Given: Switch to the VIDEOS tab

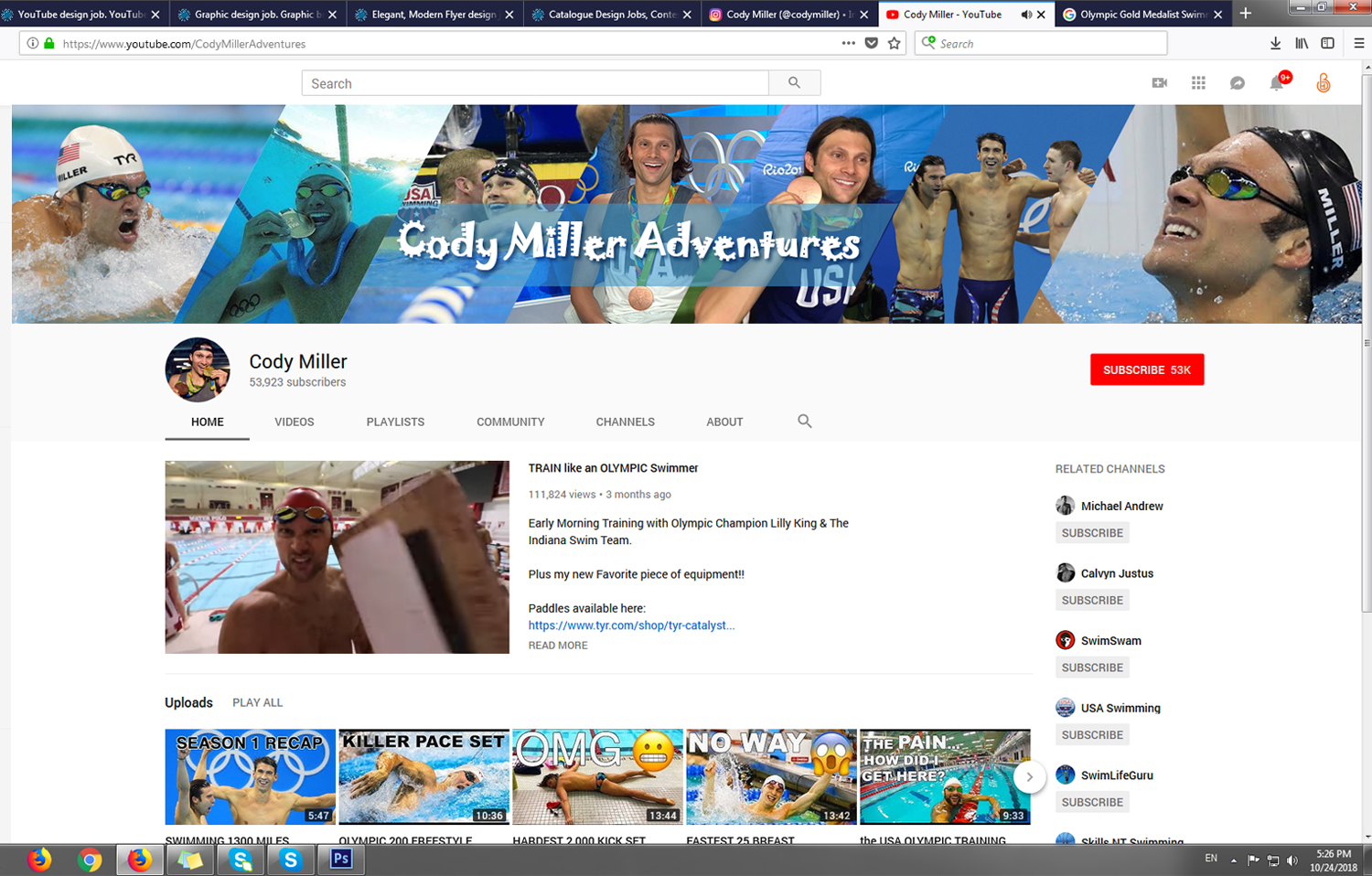Looking at the screenshot, I should (294, 422).
